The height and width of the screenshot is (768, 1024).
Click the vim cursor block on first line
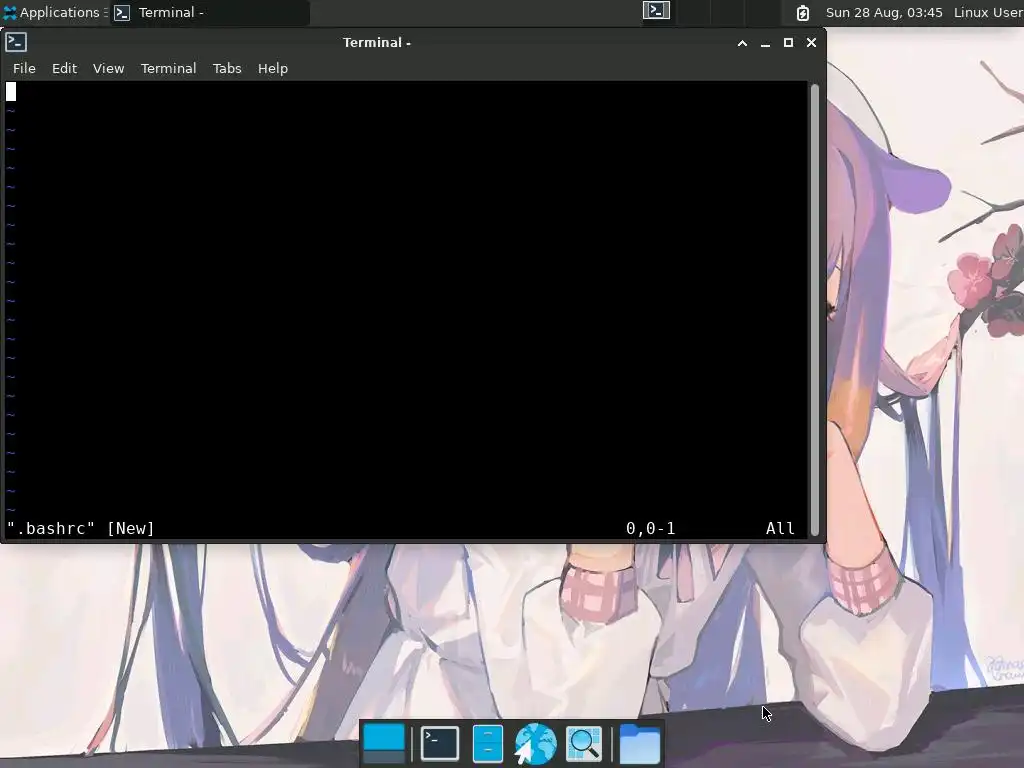point(11,92)
